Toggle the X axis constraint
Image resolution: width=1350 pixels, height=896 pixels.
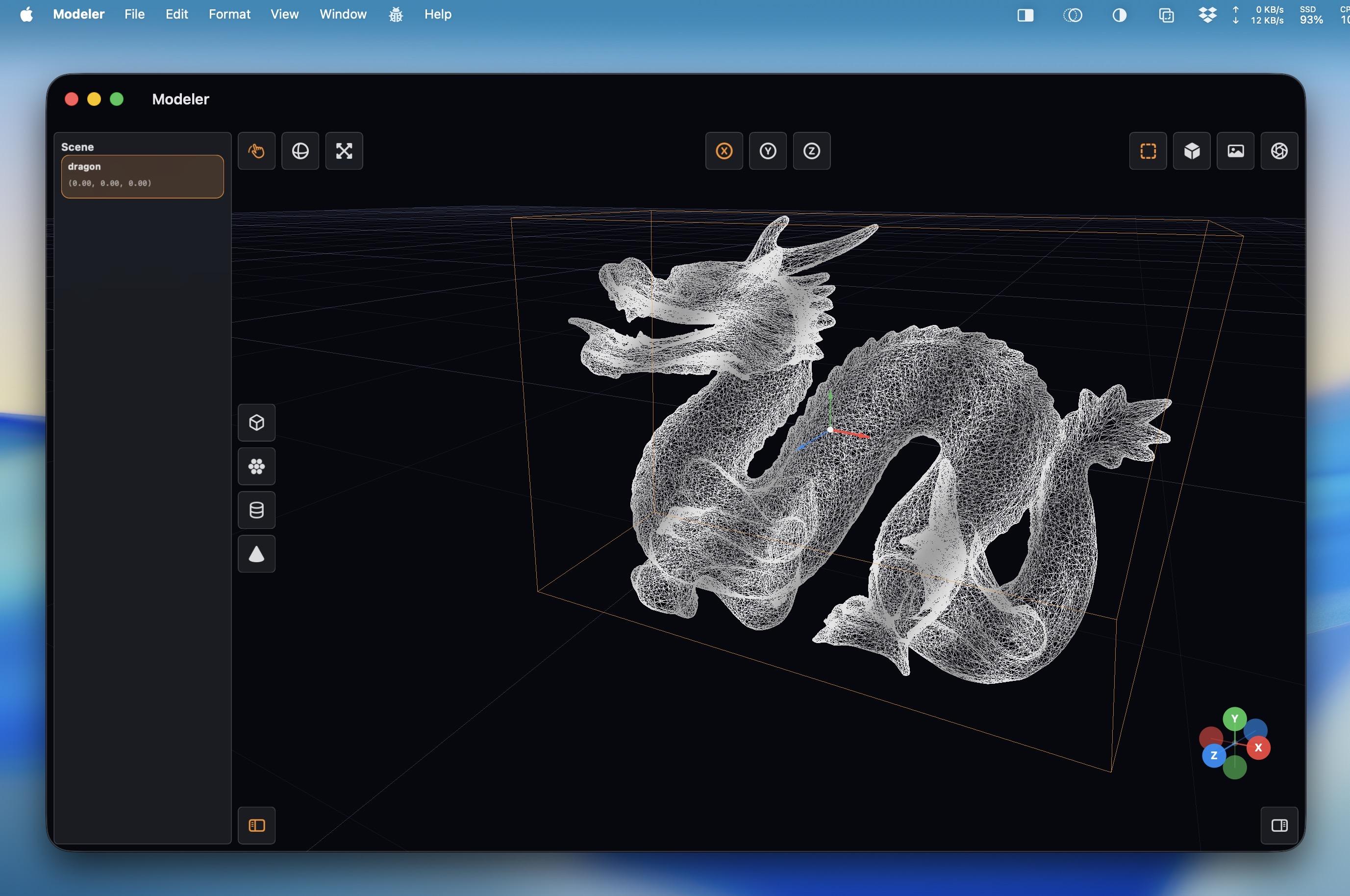point(725,151)
